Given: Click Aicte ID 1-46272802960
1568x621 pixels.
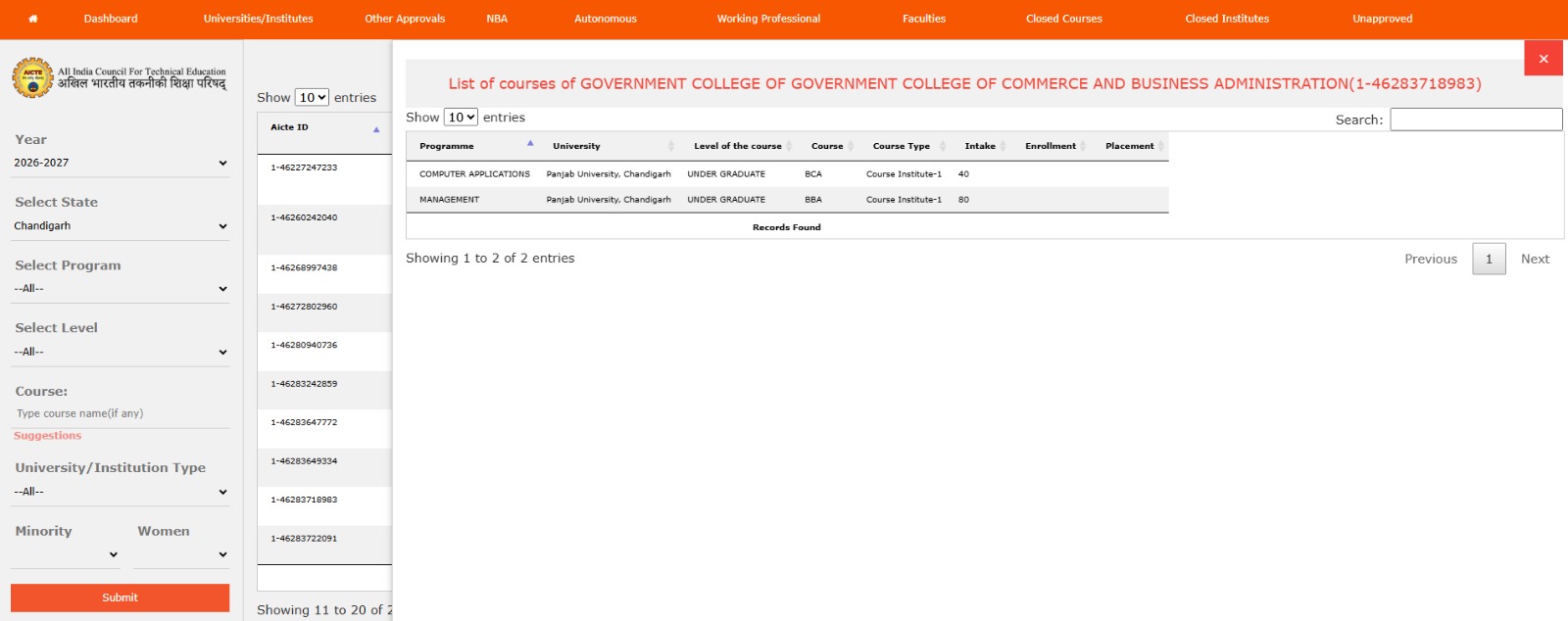Looking at the screenshot, I should point(304,307).
